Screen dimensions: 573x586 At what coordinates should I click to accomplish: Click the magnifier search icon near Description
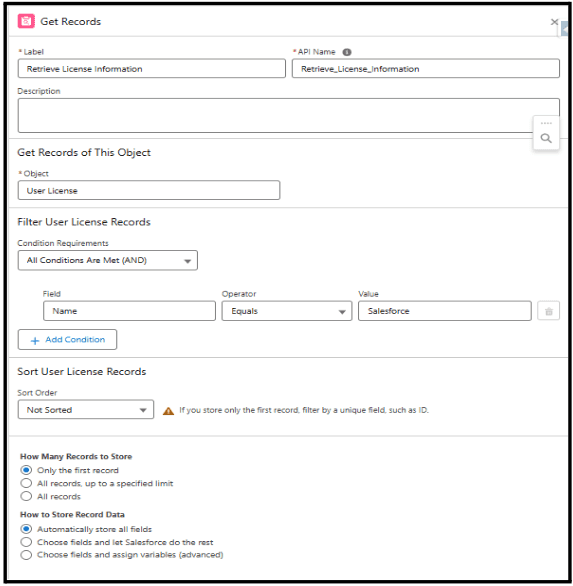click(546, 138)
